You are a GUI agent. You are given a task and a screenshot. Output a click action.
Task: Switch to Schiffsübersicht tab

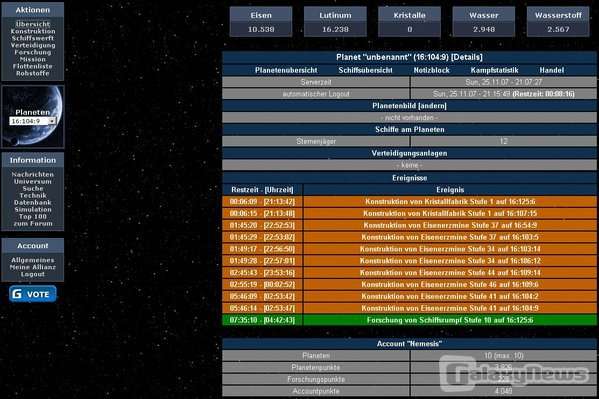pos(365,70)
